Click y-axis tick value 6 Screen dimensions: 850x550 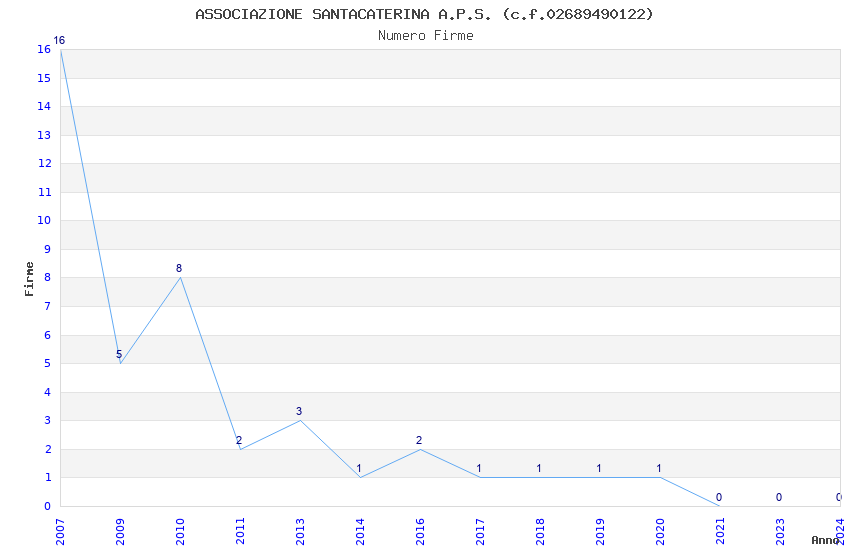(x=48, y=335)
